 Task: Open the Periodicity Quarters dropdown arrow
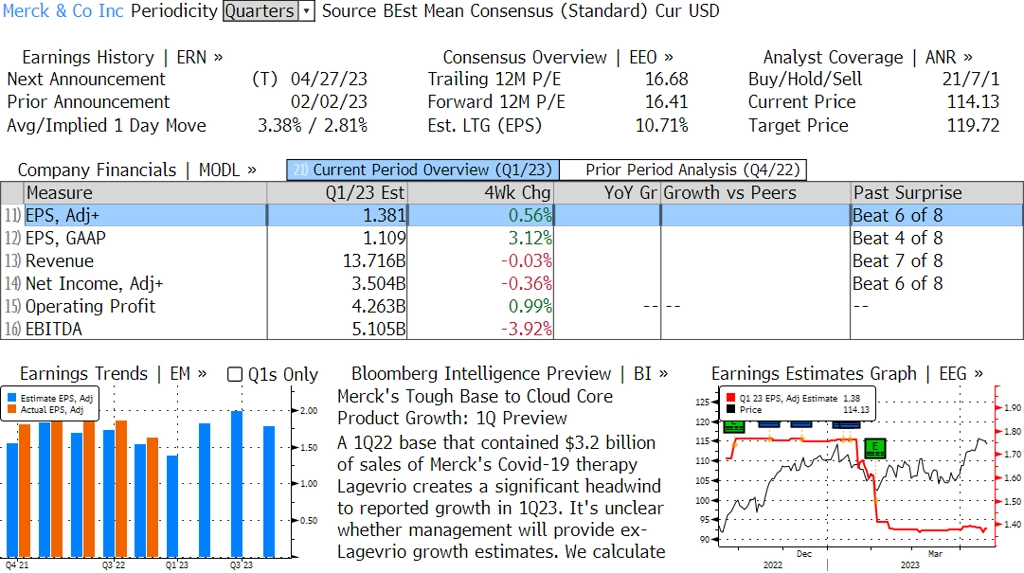(306, 11)
